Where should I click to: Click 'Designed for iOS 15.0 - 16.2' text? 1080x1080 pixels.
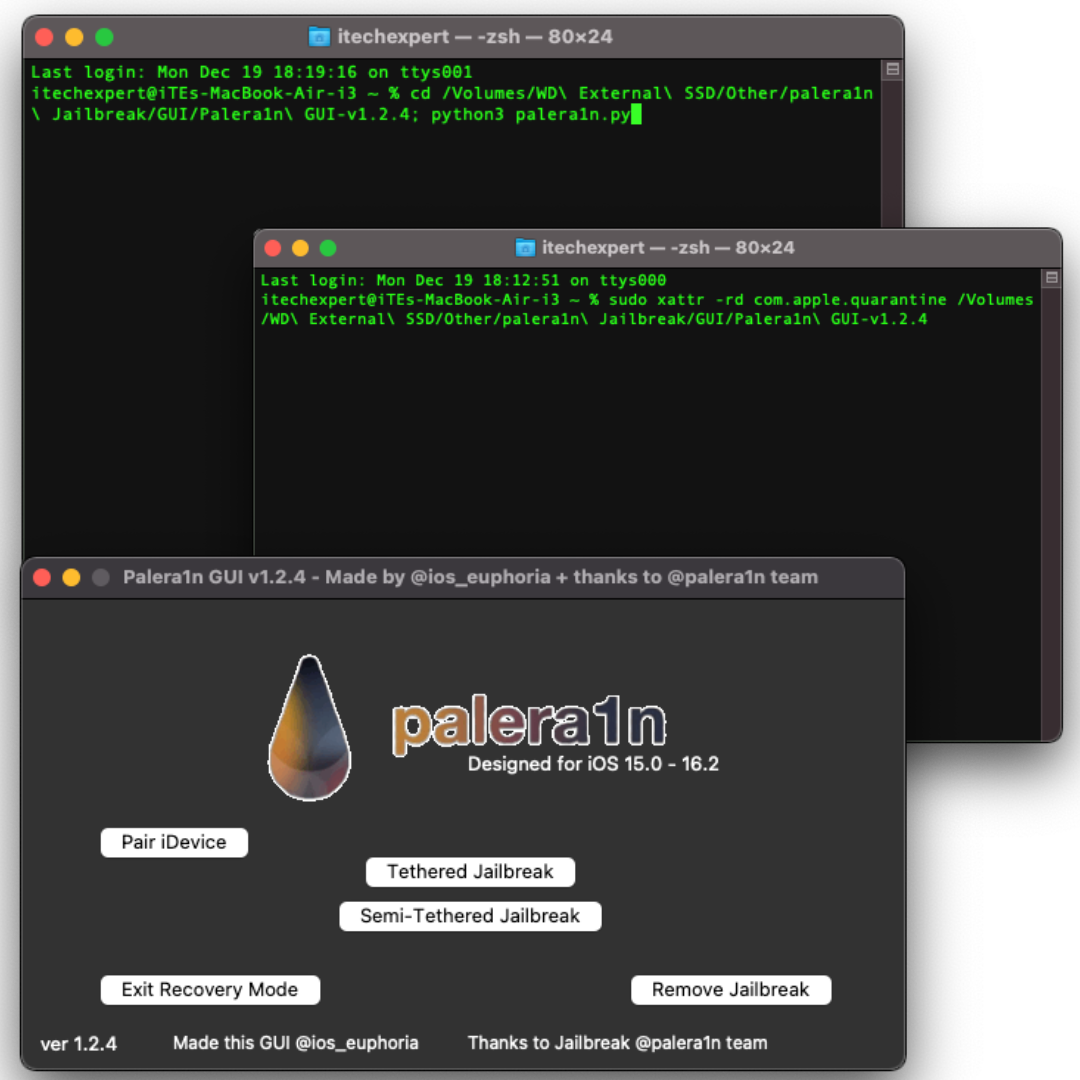[593, 764]
